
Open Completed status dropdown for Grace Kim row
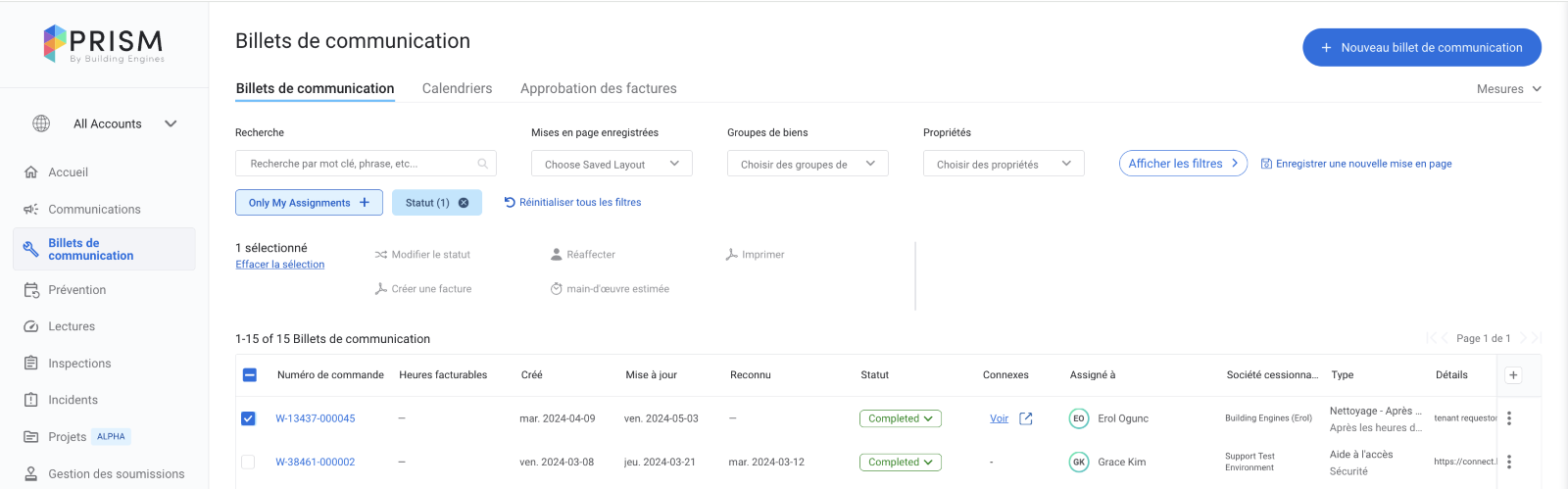[900, 463]
